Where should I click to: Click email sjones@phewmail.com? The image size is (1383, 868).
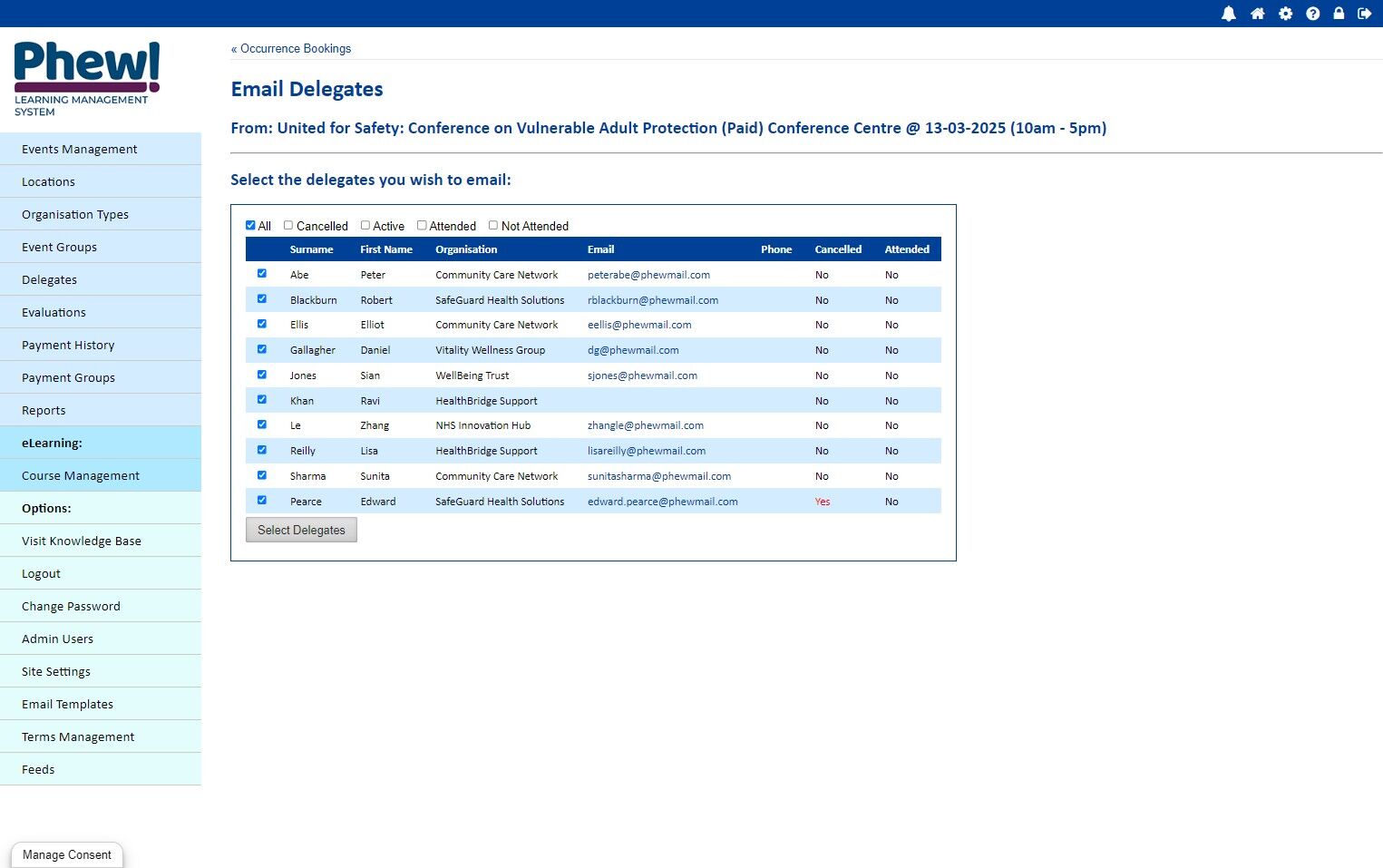point(642,375)
